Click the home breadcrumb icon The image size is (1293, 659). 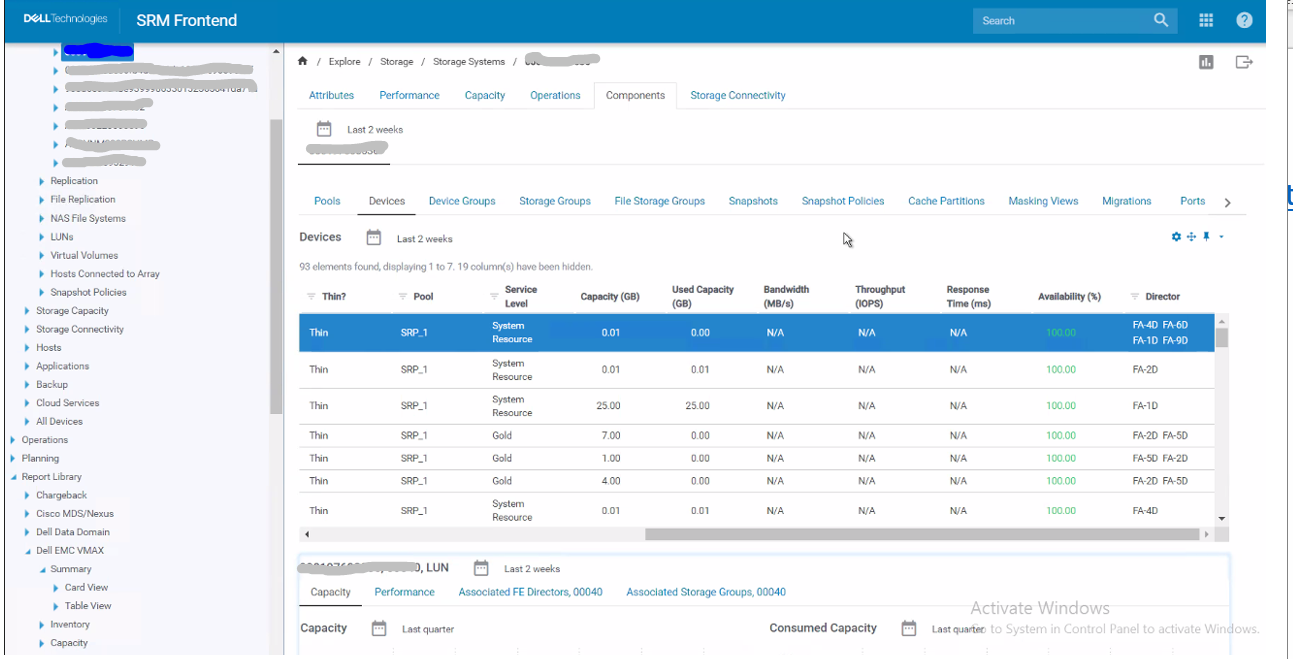[303, 61]
